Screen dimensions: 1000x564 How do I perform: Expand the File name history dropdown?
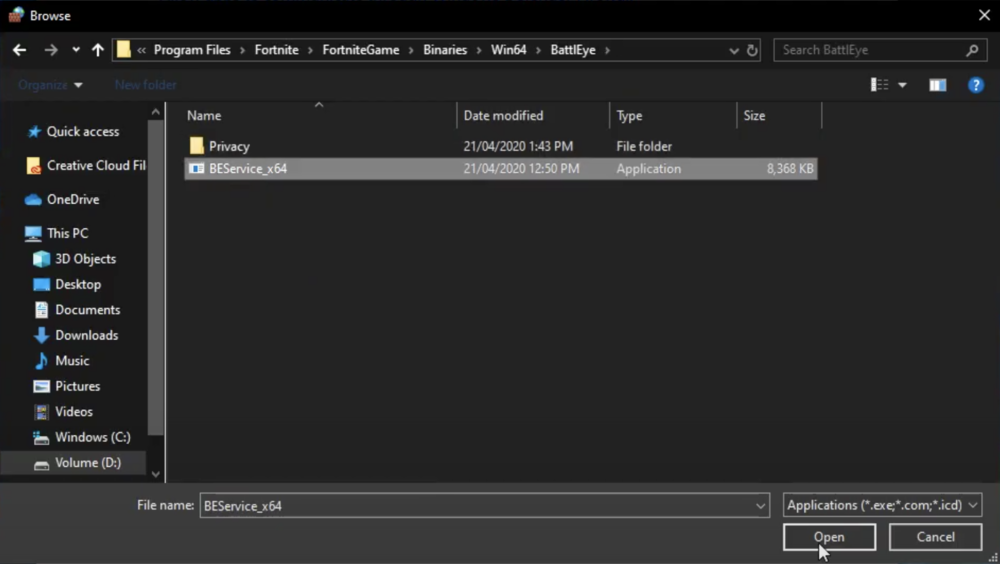(x=761, y=506)
